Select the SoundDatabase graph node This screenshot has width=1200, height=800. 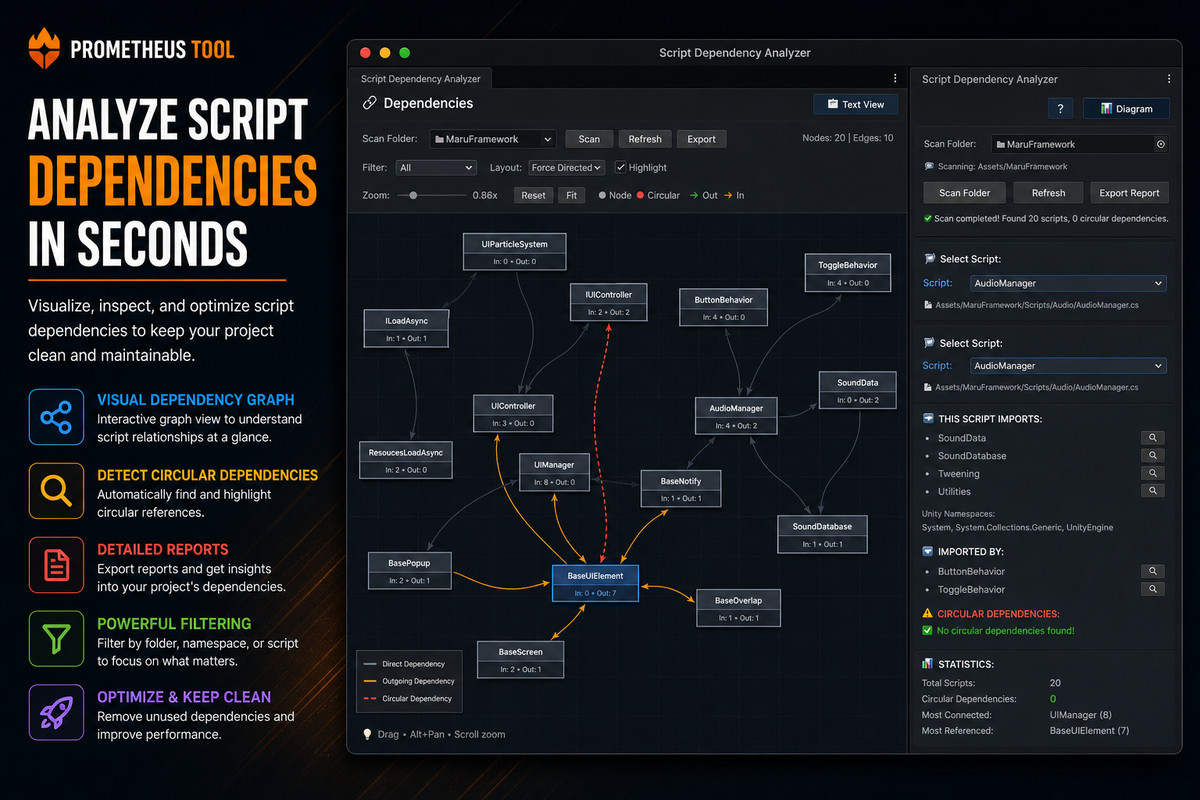click(822, 534)
